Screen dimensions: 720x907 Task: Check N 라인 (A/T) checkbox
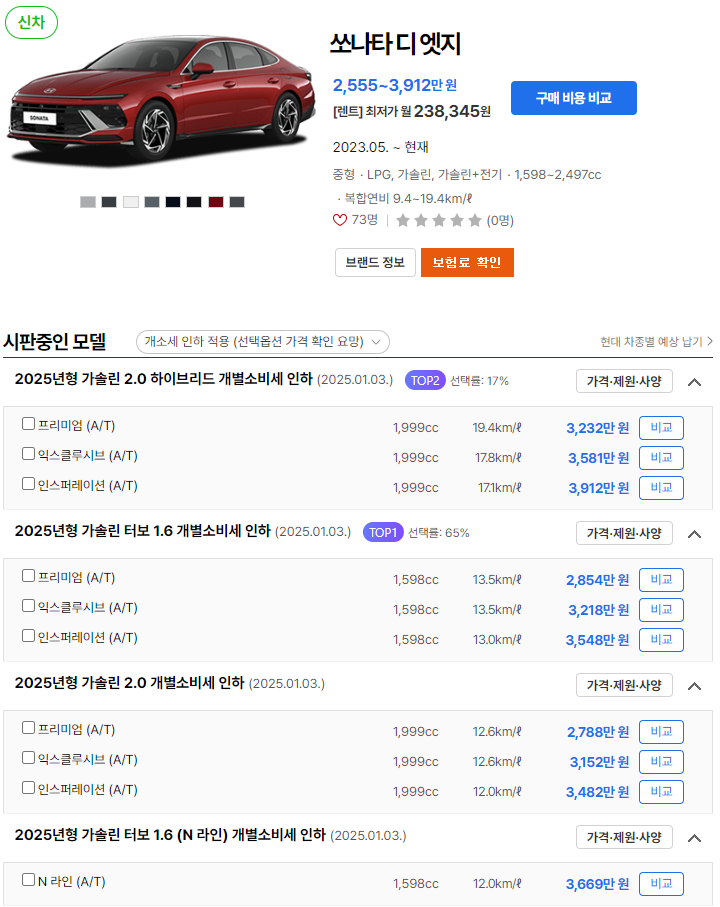point(28,880)
